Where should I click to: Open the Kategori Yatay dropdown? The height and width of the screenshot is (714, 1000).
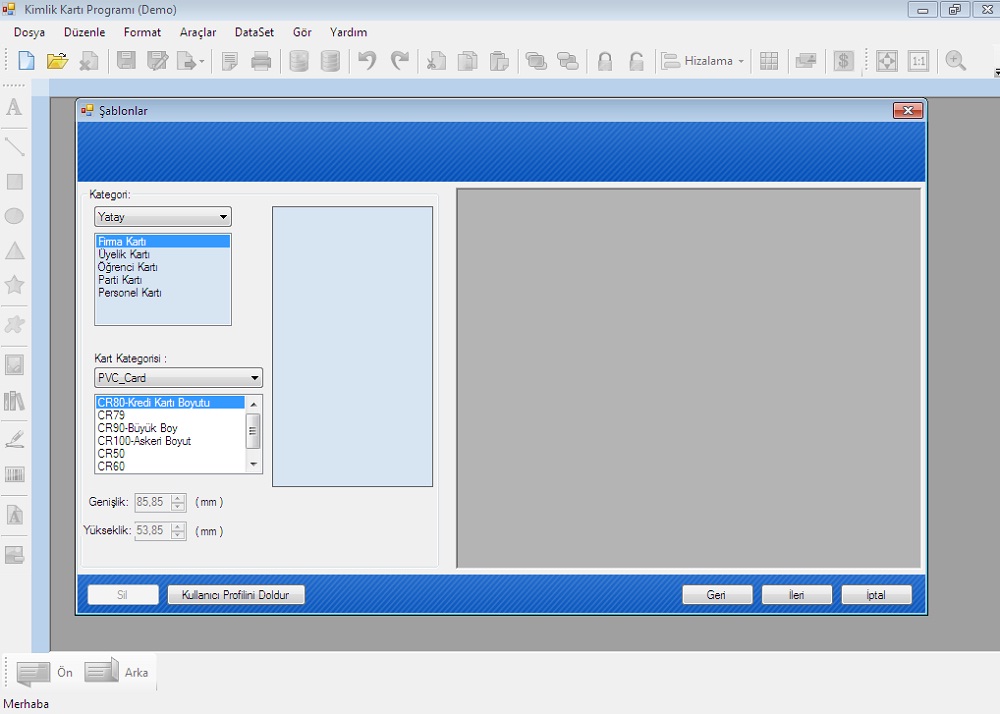163,217
